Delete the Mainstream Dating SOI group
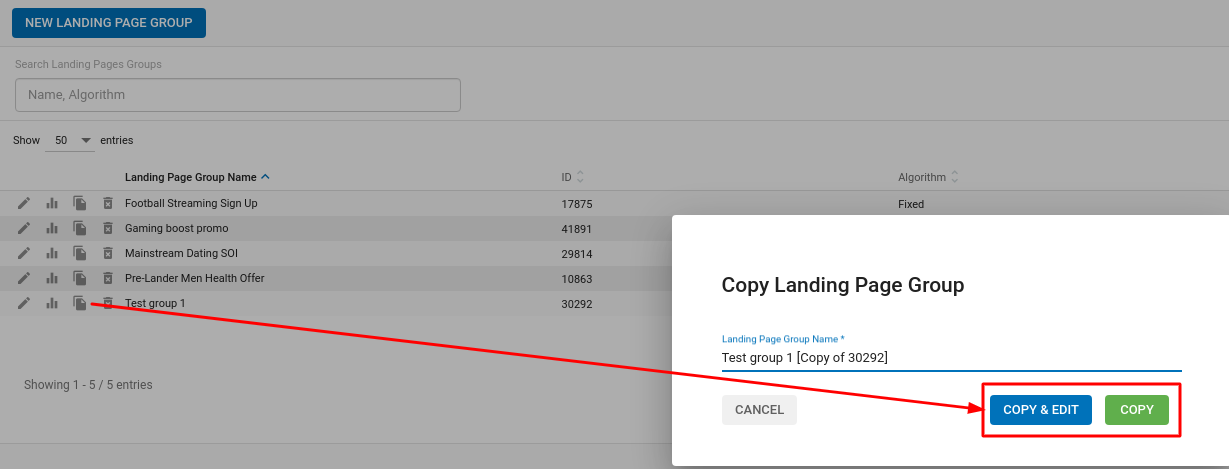The image size is (1229, 469). tap(108, 254)
